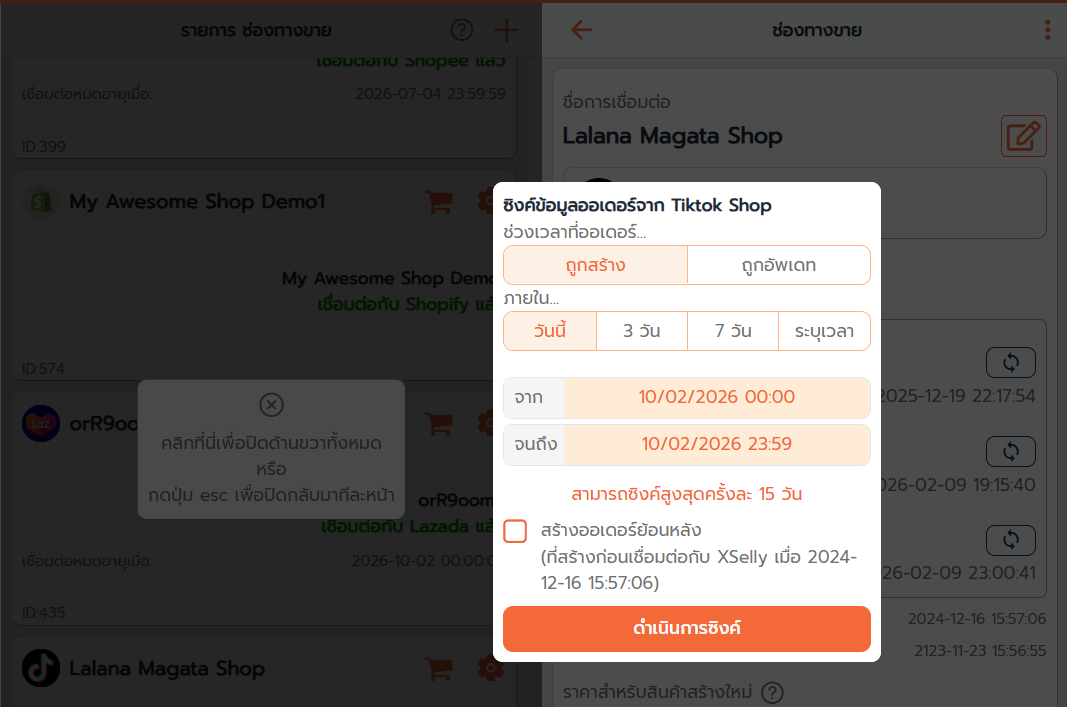Click the topmost sync refresh icon button
The image size is (1067, 707).
pyautogui.click(x=1010, y=362)
